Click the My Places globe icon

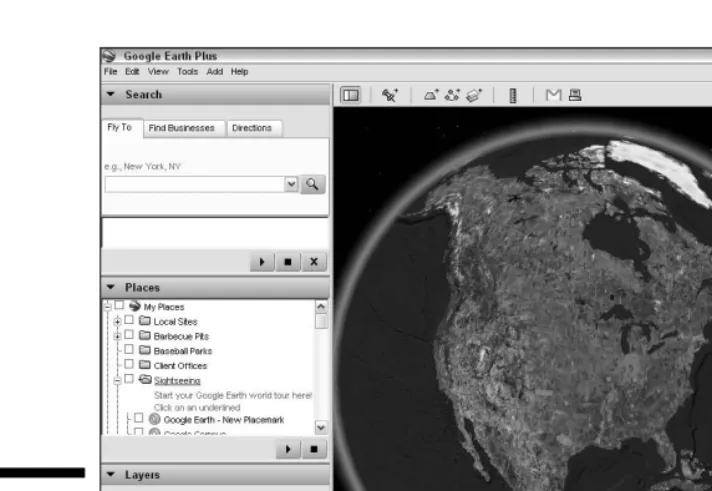point(134,306)
